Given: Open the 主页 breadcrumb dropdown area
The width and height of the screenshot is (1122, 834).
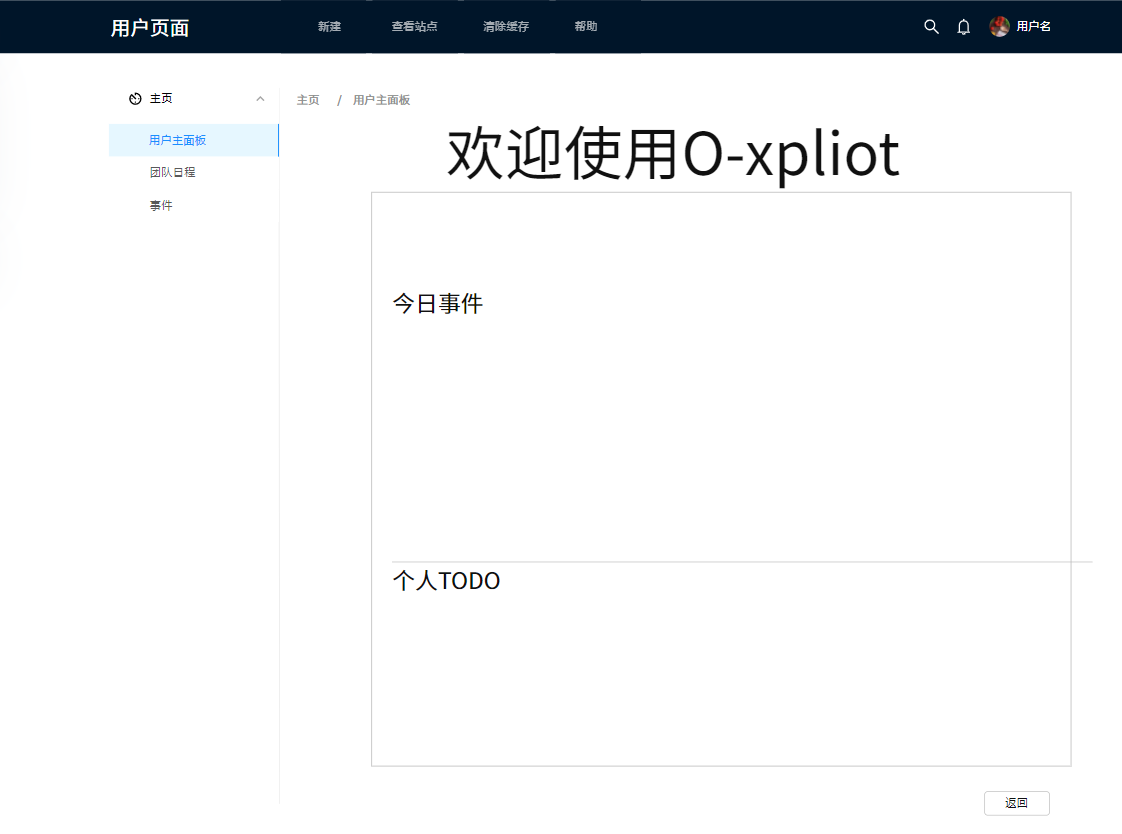Looking at the screenshot, I should pos(307,100).
